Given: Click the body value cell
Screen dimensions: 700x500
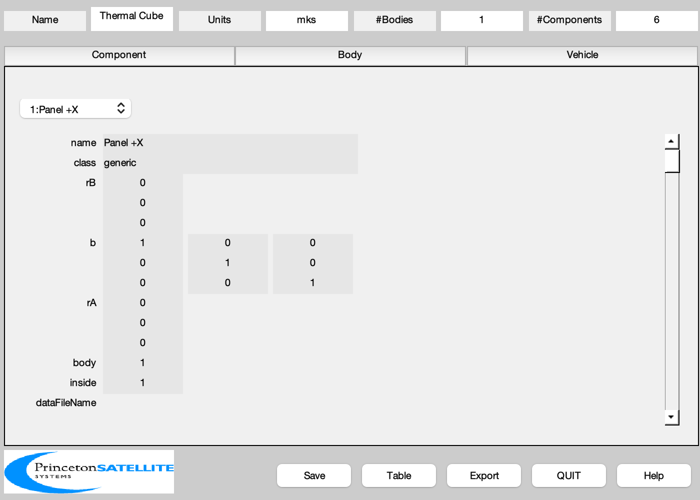Looking at the screenshot, I should [x=143, y=363].
